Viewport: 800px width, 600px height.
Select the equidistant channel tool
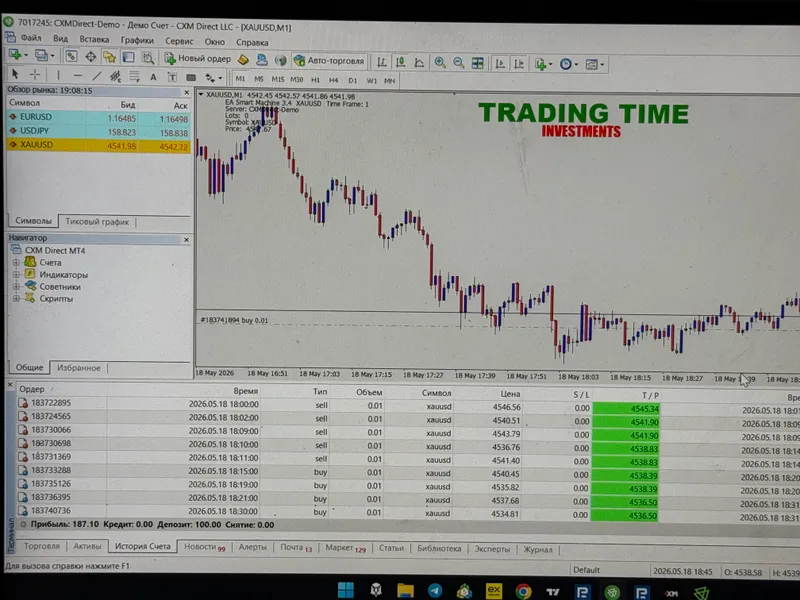pos(115,77)
